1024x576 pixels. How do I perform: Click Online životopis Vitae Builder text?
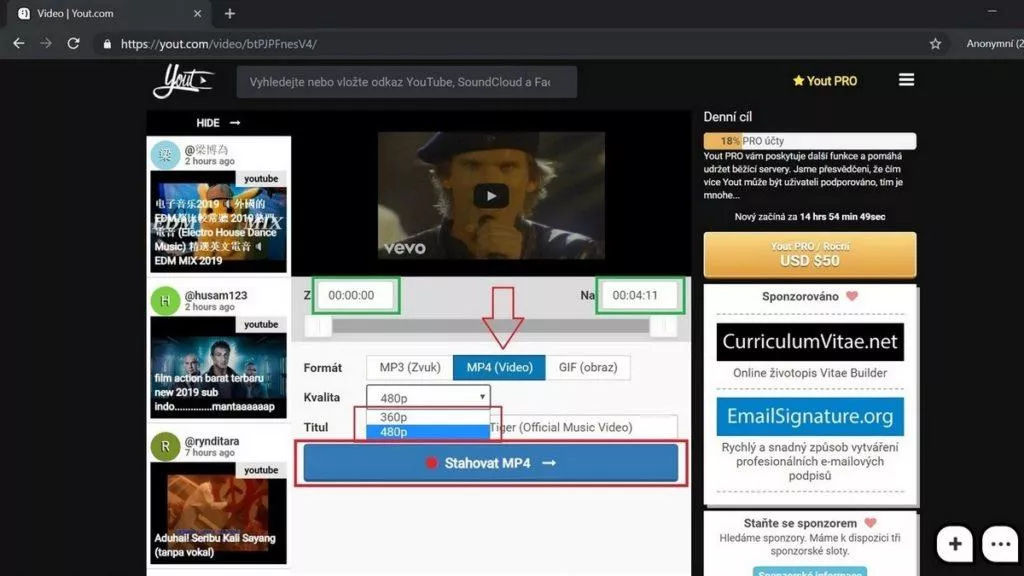pos(810,373)
